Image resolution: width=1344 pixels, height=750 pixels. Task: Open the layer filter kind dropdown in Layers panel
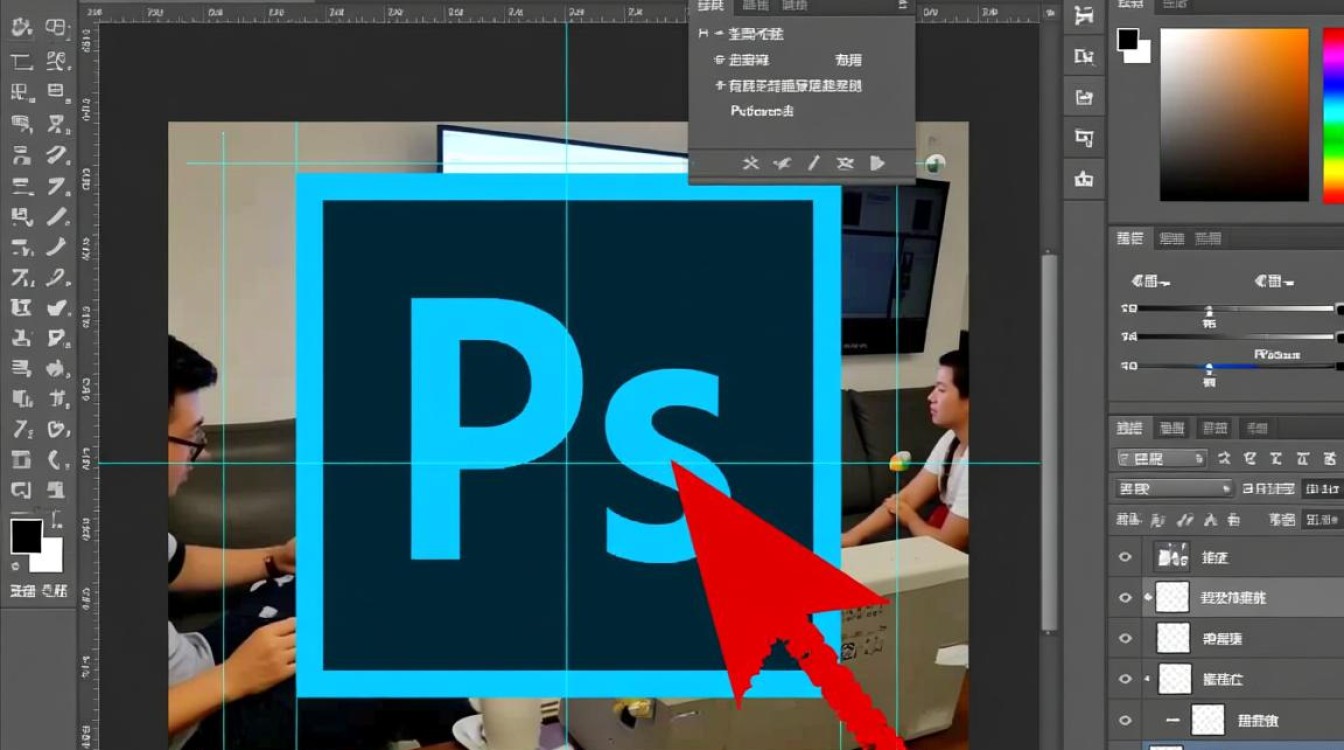pos(1162,459)
